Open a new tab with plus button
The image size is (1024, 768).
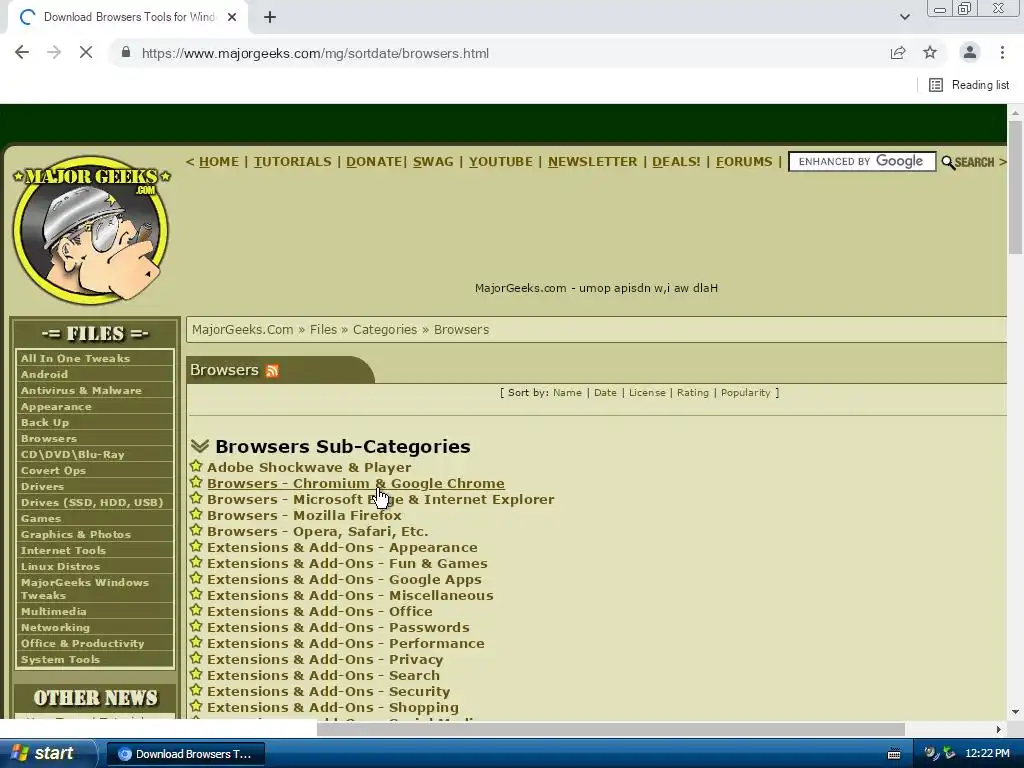point(270,17)
